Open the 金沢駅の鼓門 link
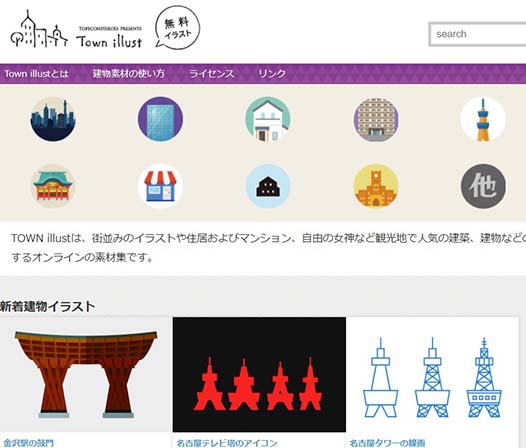Image resolution: width=526 pixels, height=448 pixels. [29, 443]
